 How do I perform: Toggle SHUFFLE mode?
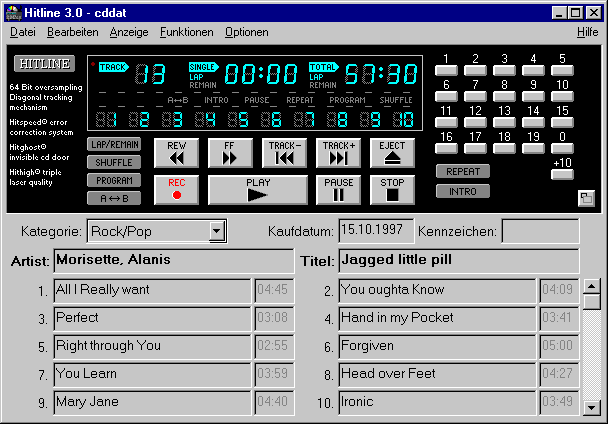tap(114, 162)
